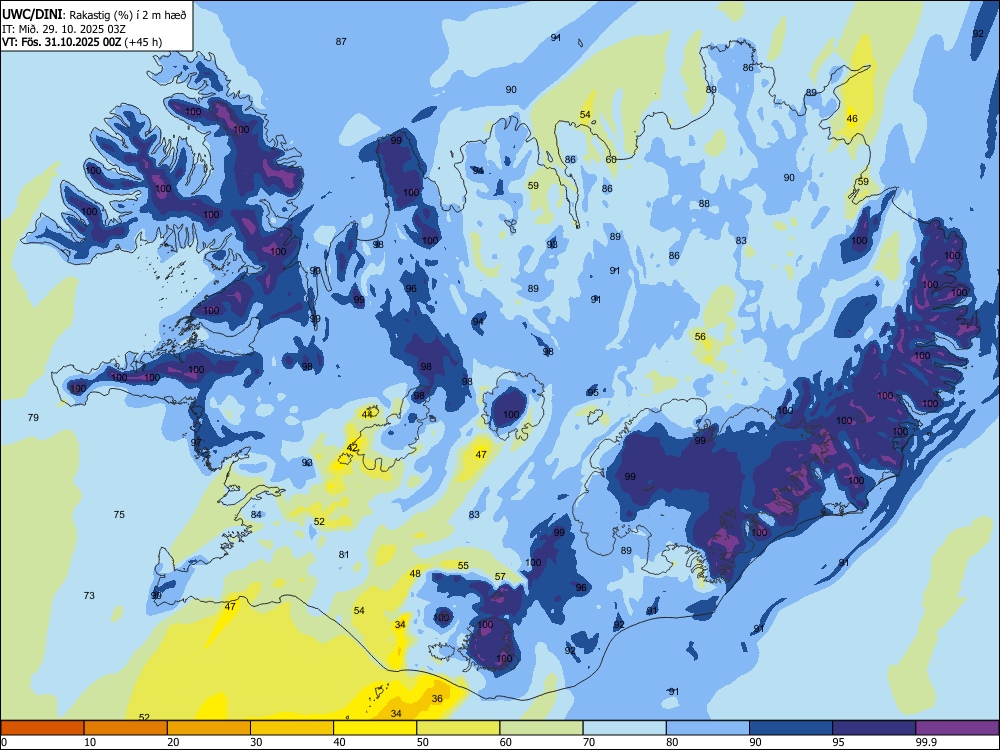
Task: Click the 'VT: Fös. 31.10.2025 00Z (+45 h)' line
Action: pyautogui.click(x=82, y=42)
